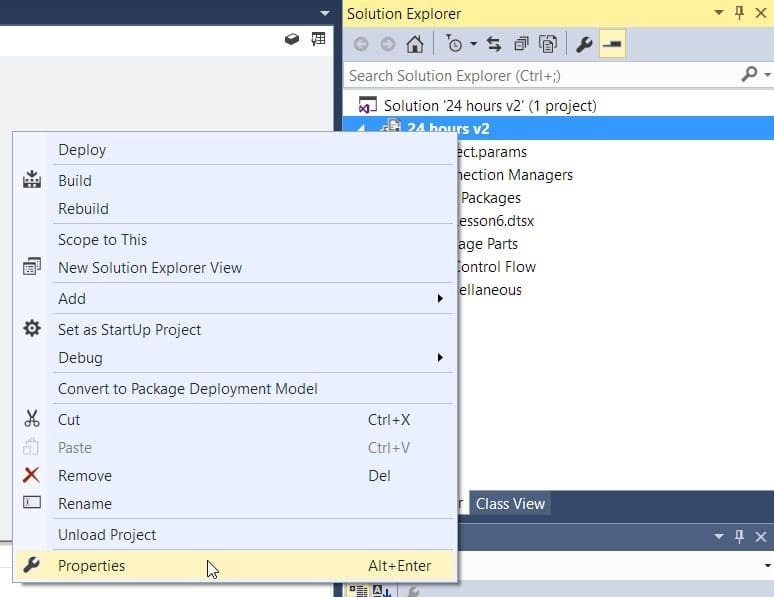Screen dimensions: 774x597
Task: Click the magnifier search icon in Solution Explorer
Action: 749,75
